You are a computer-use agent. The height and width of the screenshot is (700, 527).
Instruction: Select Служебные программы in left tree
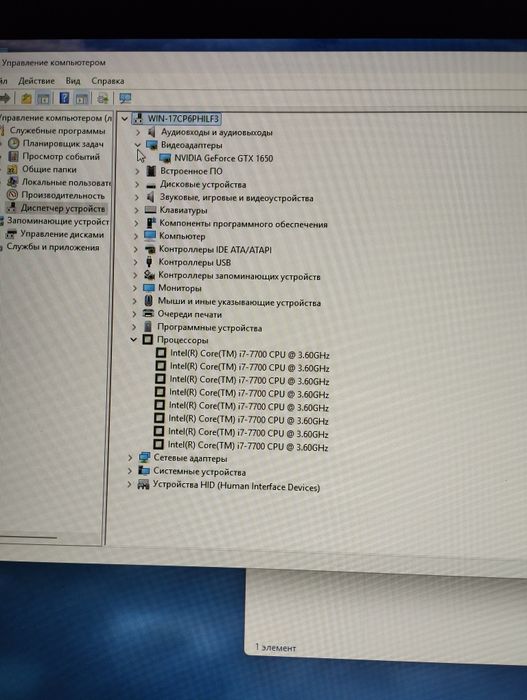[x=57, y=131]
